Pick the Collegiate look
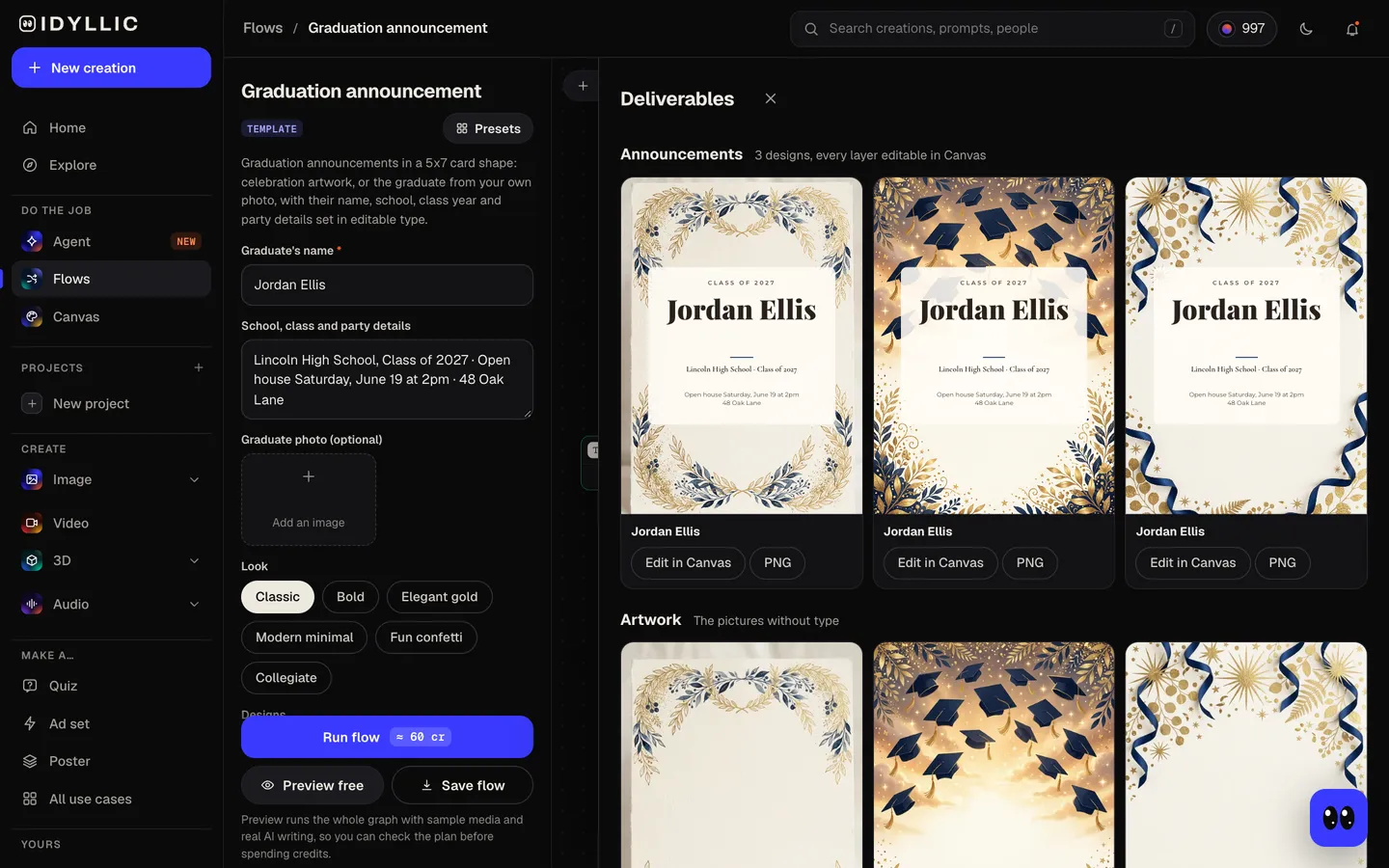The height and width of the screenshot is (868, 1389). (286, 678)
